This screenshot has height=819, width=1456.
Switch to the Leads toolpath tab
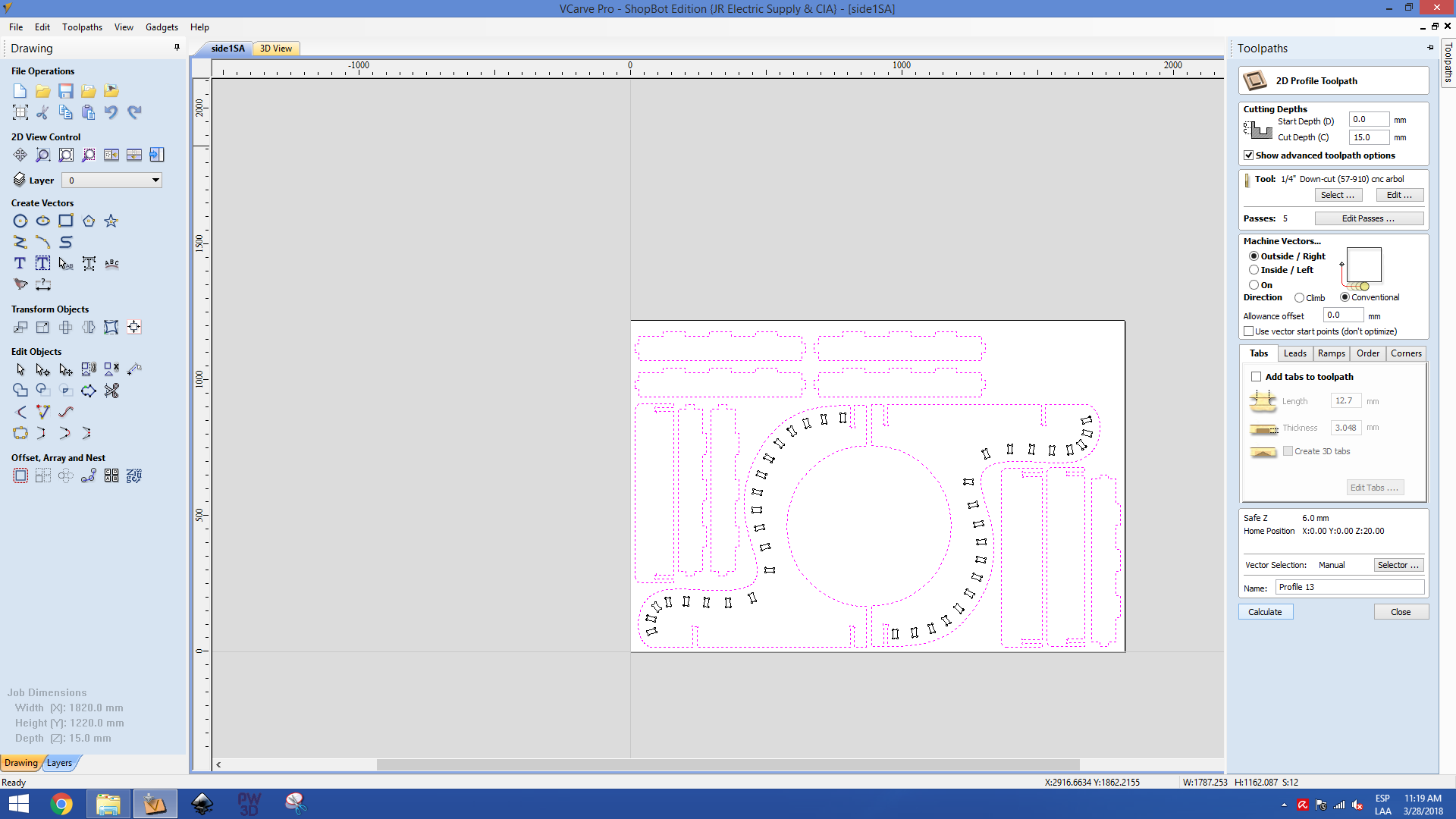pos(1295,352)
